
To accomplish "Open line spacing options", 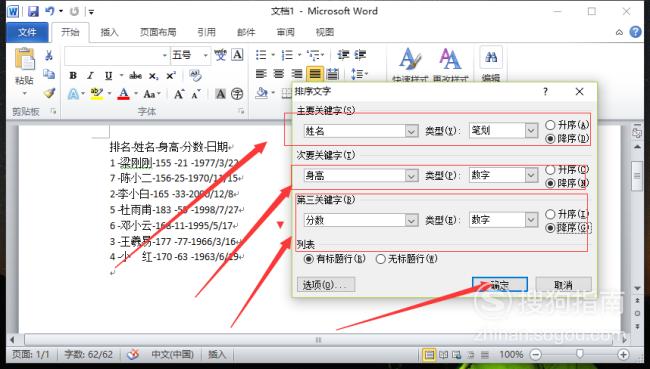I will click(x=359, y=74).
